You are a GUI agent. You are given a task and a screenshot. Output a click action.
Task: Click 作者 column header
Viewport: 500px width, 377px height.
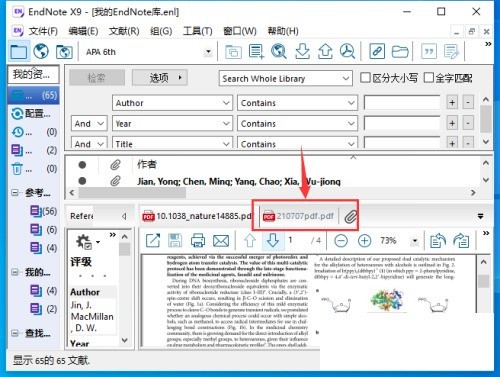click(147, 164)
